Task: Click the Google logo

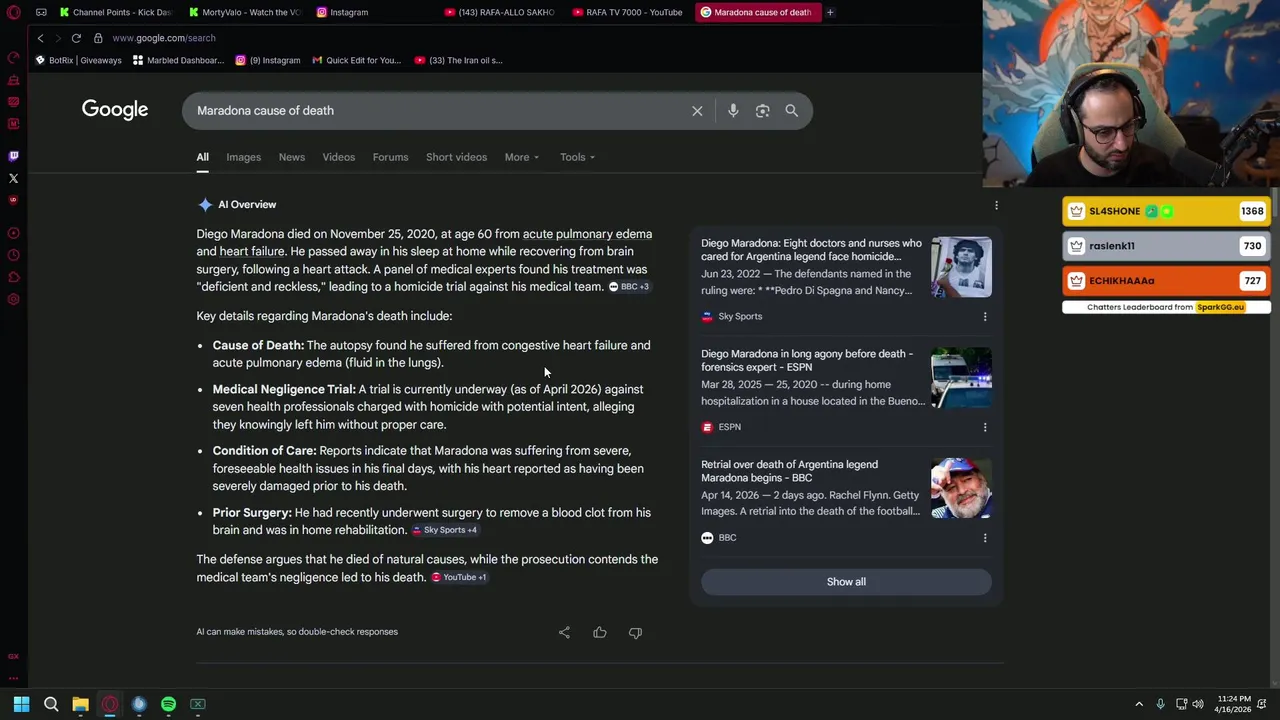Action: (x=115, y=110)
